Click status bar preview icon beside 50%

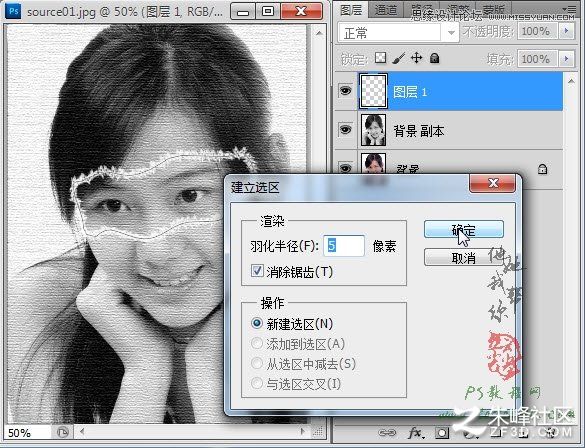[x=63, y=433]
